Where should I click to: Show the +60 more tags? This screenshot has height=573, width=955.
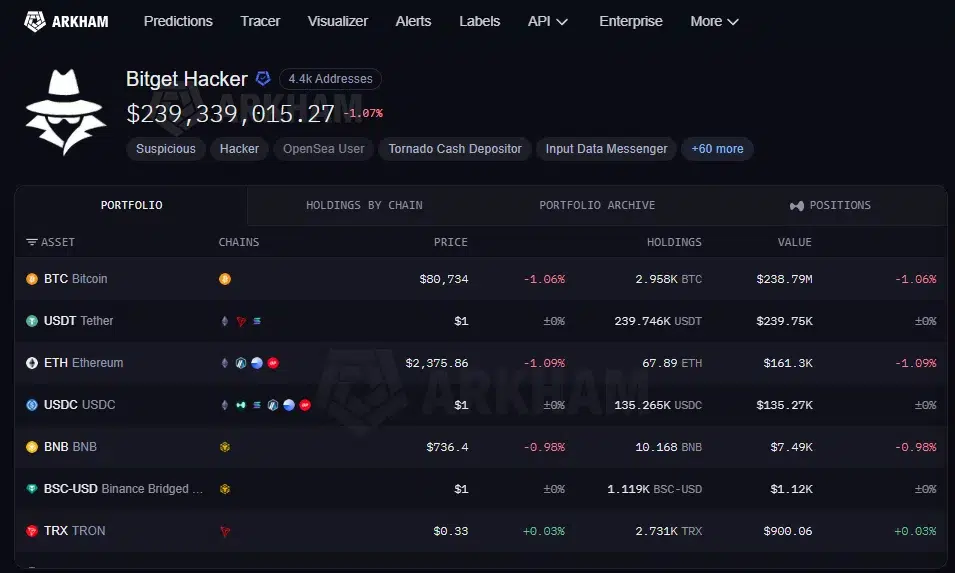tap(717, 149)
